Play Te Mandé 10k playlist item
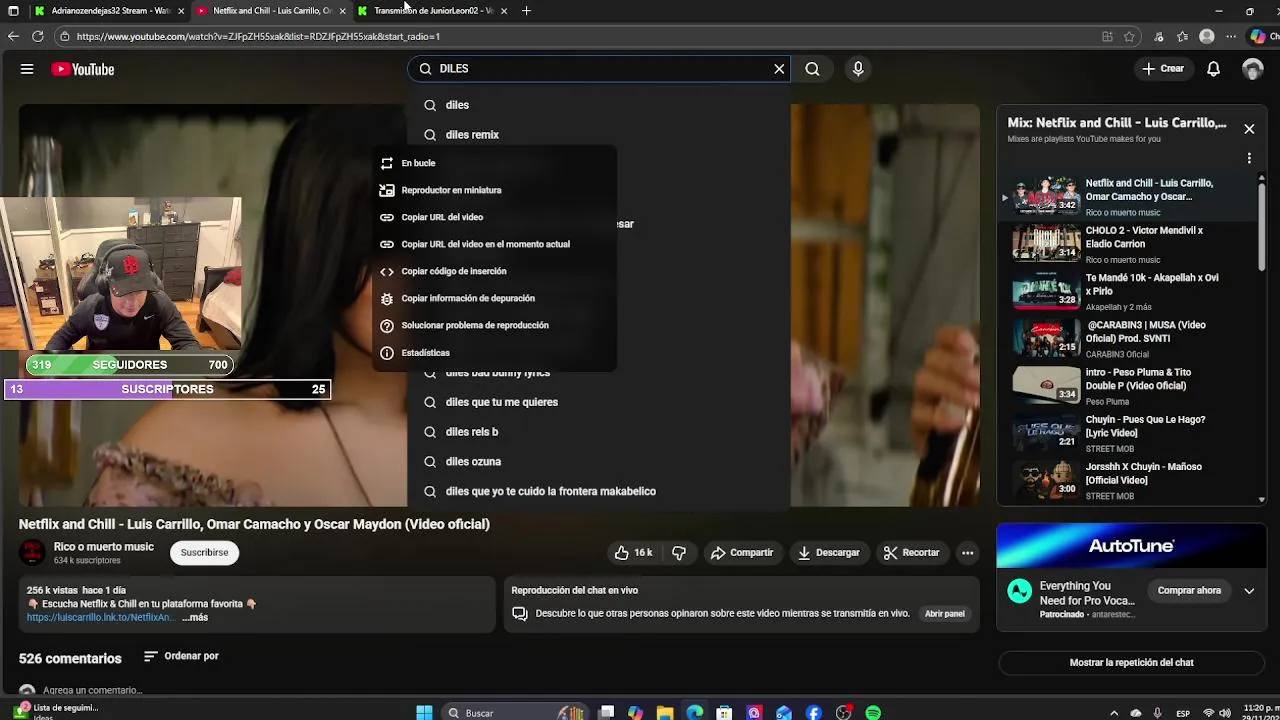The width and height of the screenshot is (1280, 720). [x=1127, y=291]
